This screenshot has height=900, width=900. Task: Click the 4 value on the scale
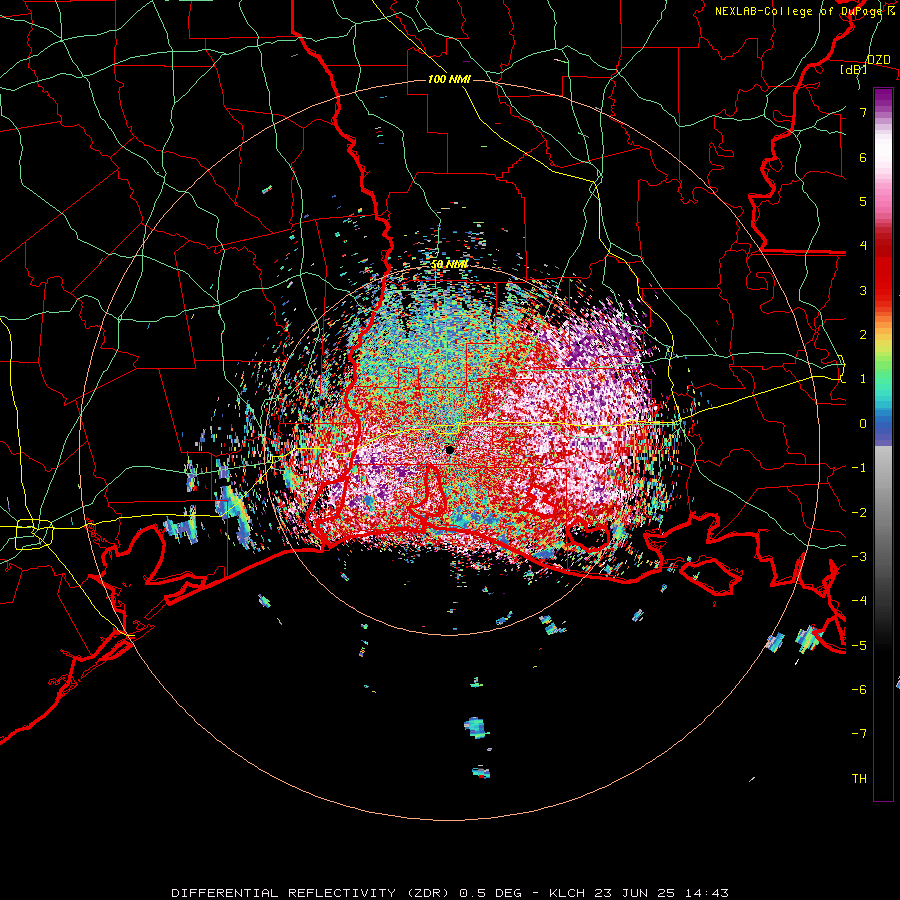pyautogui.click(x=863, y=246)
